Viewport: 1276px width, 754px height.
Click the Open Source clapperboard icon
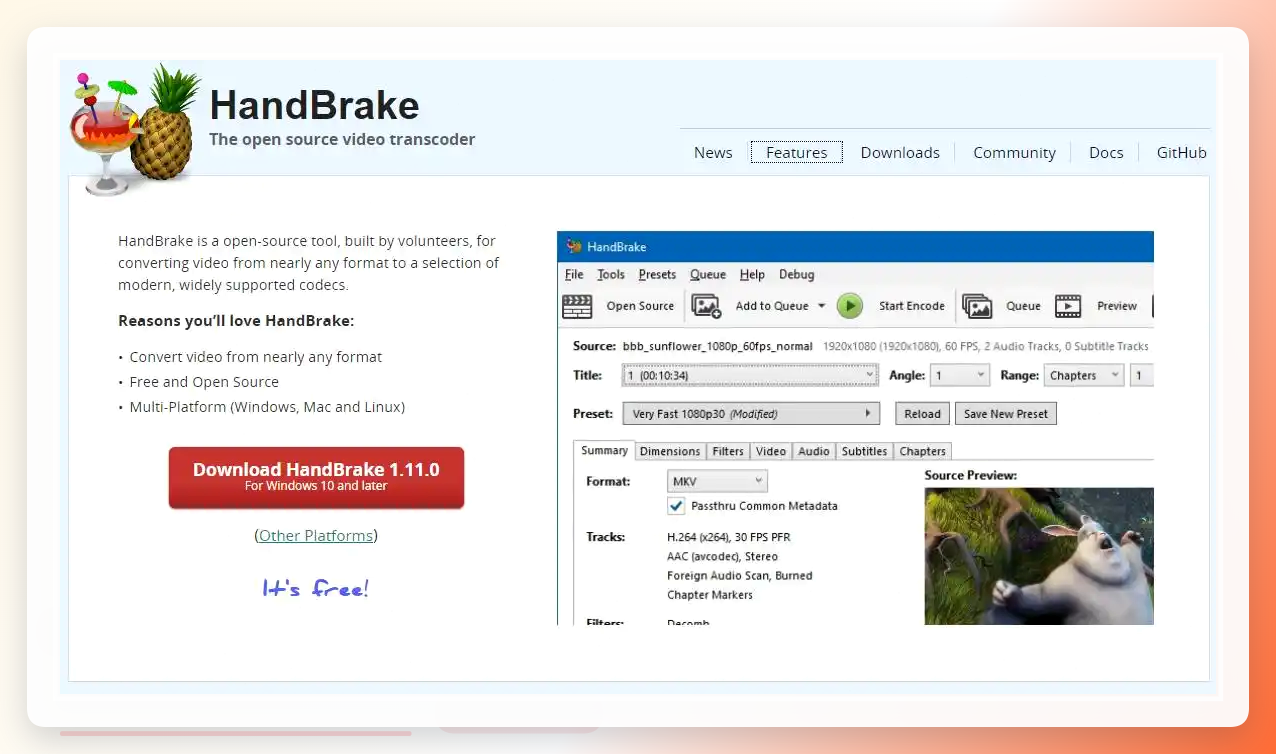click(x=577, y=306)
